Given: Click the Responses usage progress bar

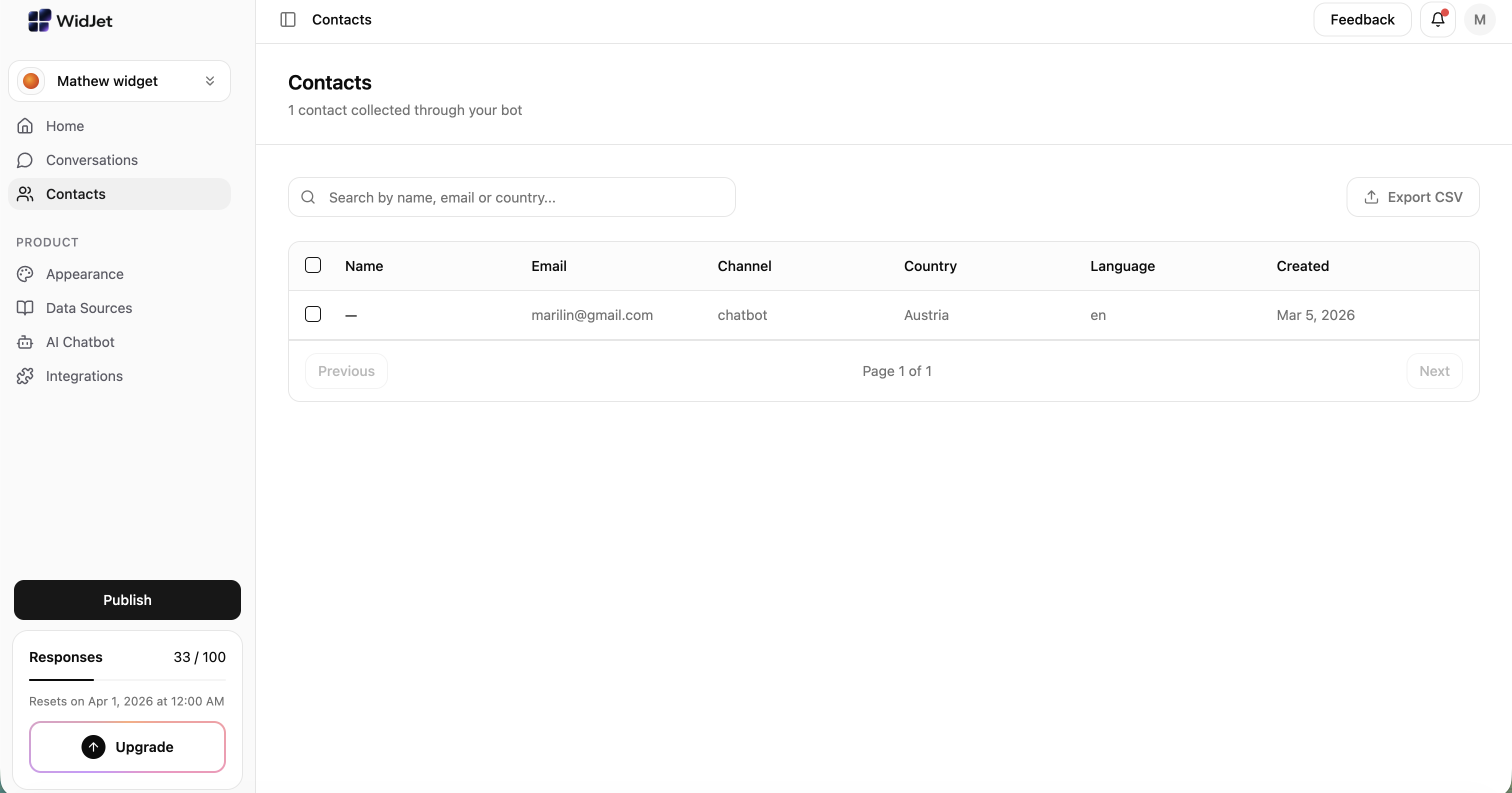Looking at the screenshot, I should click(x=127, y=679).
